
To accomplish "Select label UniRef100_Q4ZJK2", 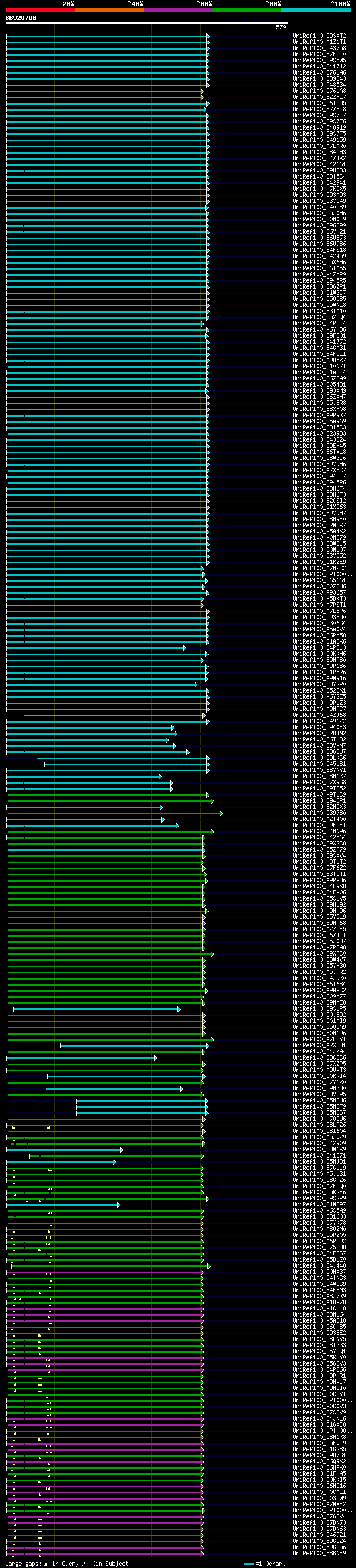I will (319, 159).
